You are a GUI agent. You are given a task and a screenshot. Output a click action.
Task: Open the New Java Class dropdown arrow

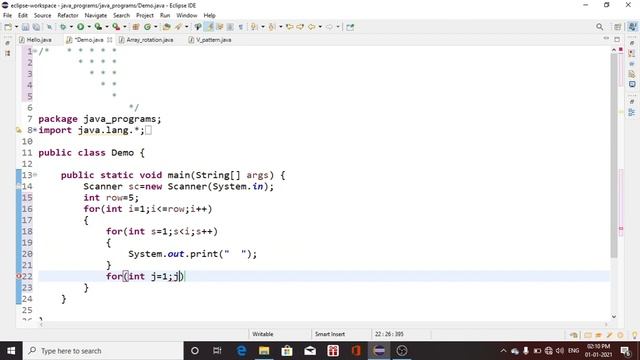[156, 27]
